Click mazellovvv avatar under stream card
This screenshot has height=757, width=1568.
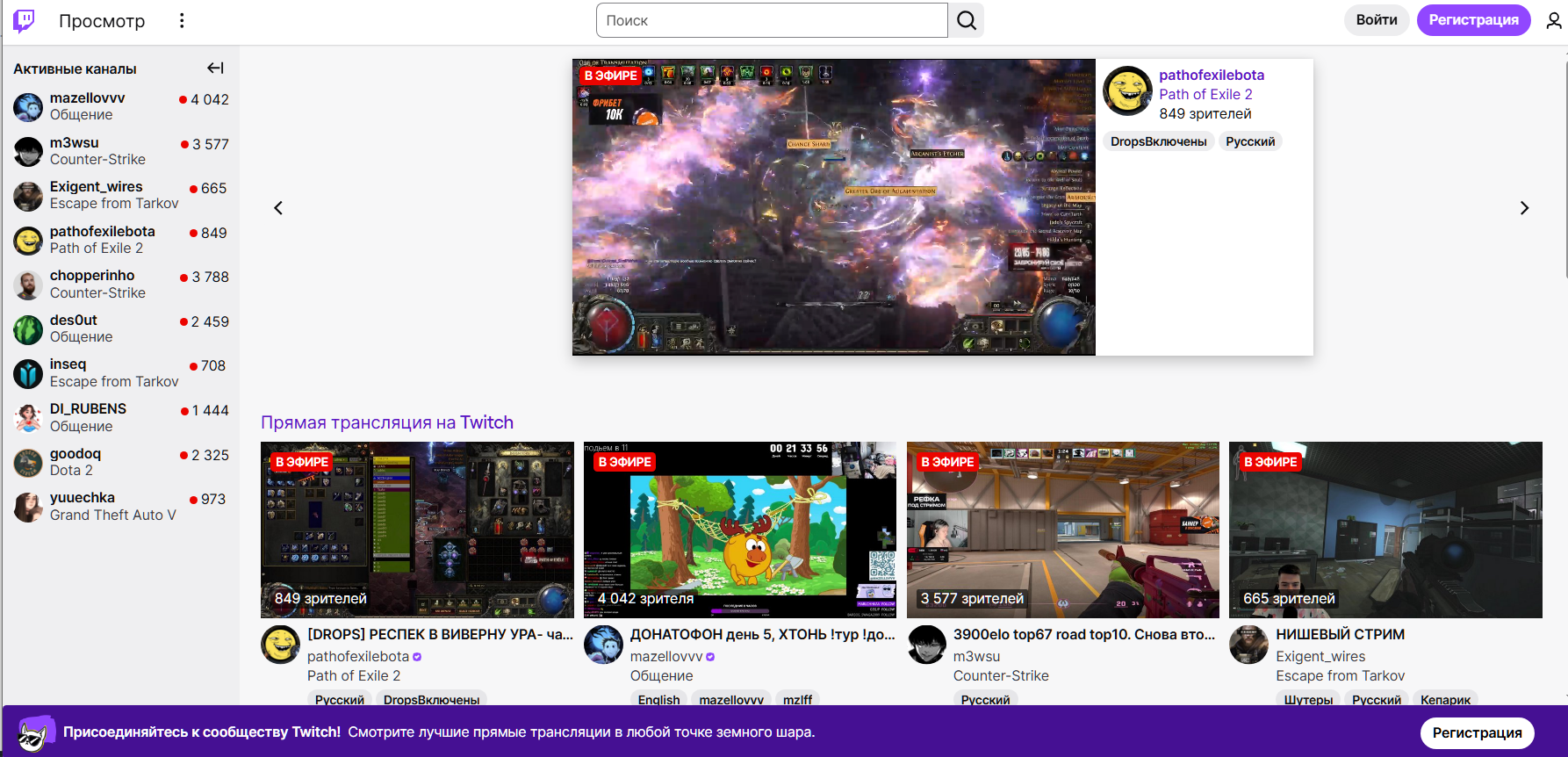click(603, 645)
